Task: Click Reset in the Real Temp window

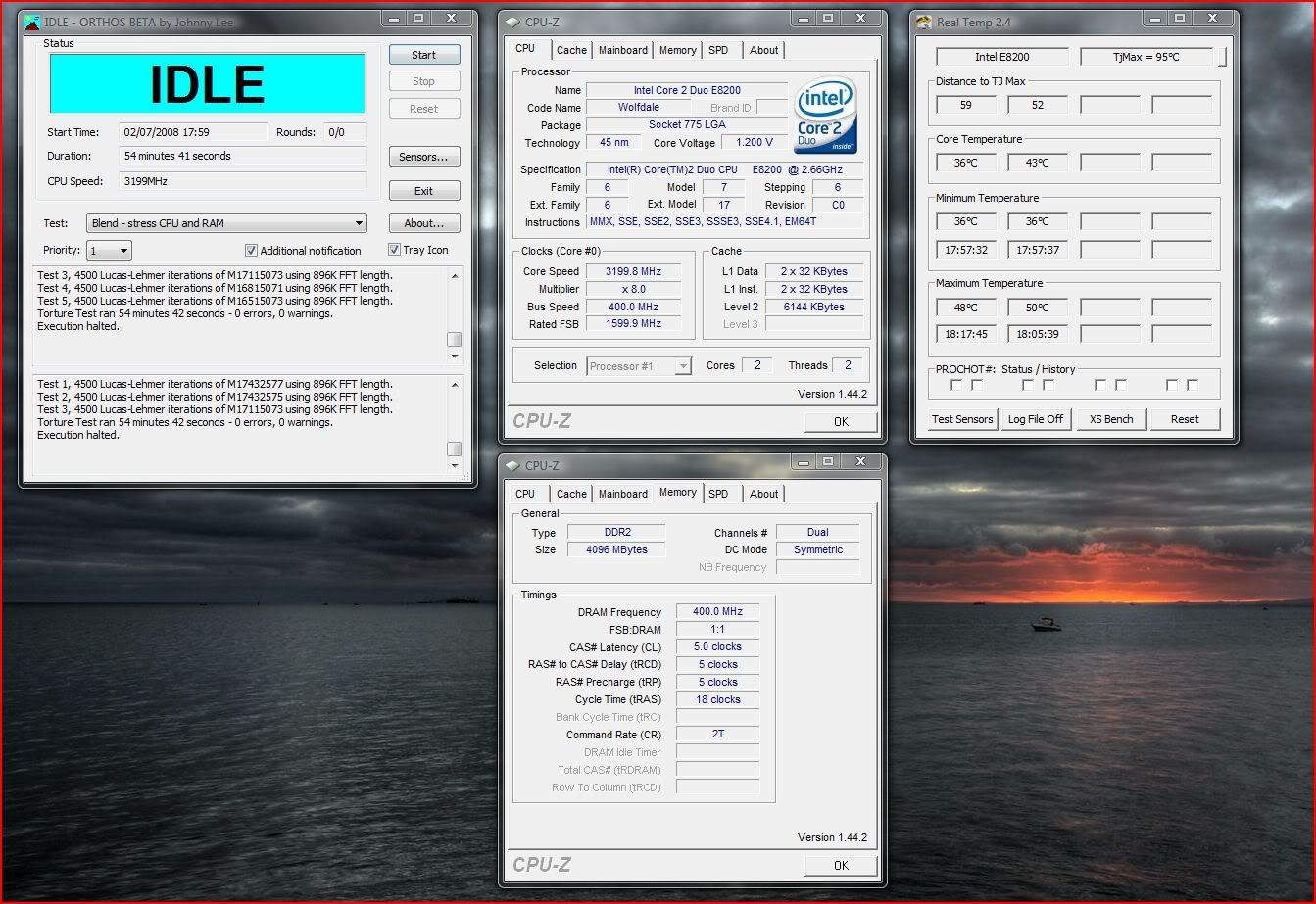Action: tap(1185, 419)
